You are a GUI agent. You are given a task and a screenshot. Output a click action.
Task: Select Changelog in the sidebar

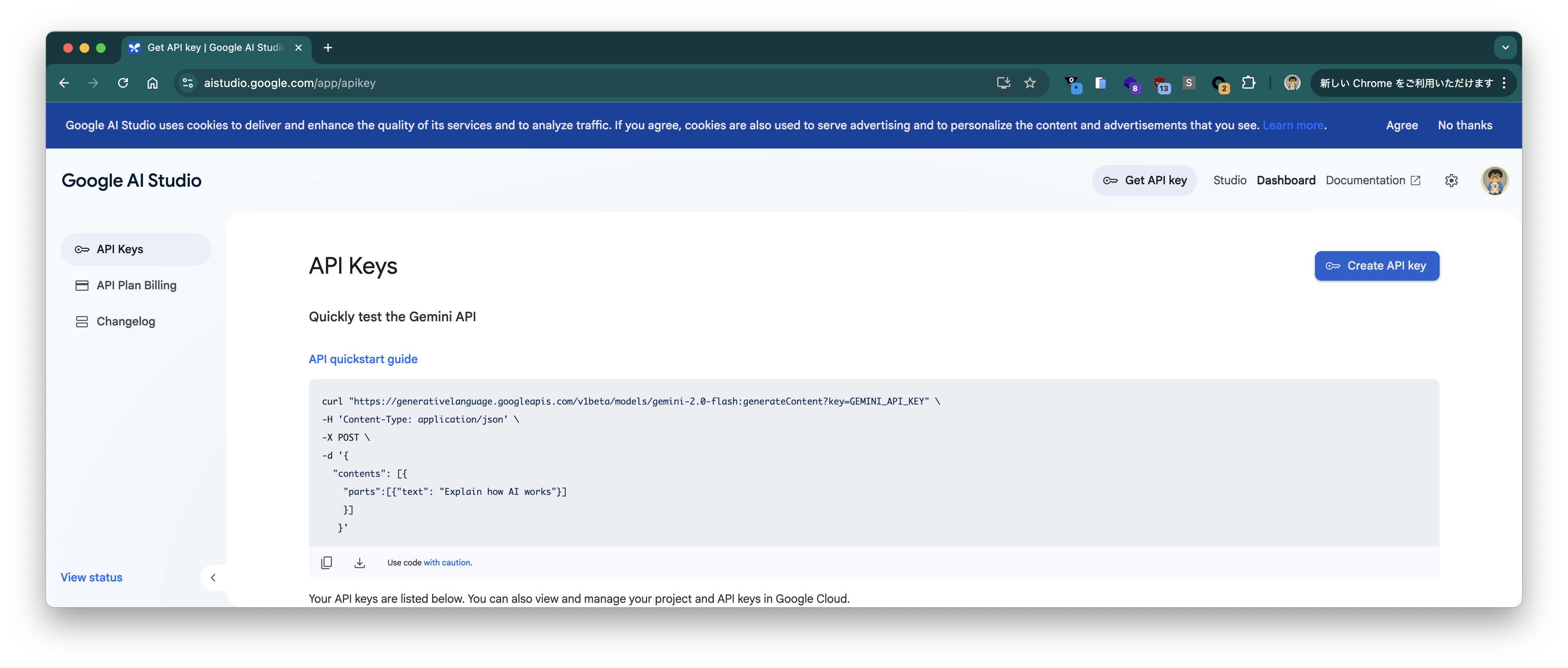(x=125, y=322)
